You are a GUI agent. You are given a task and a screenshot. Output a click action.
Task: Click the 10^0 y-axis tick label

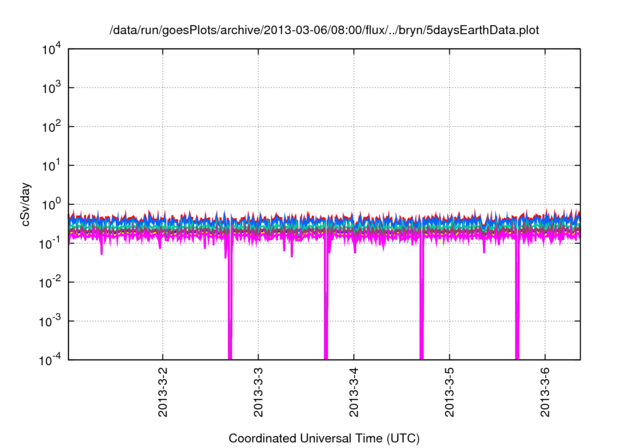pos(51,204)
